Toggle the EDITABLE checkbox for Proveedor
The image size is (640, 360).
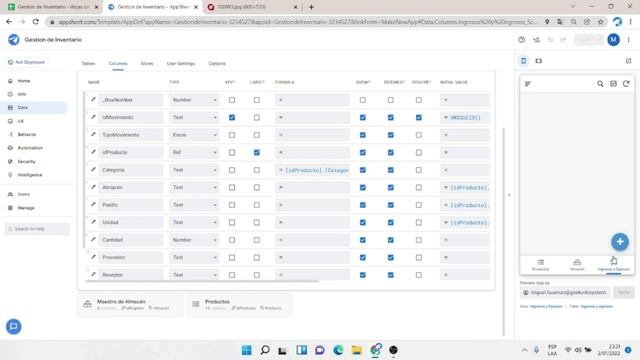[x=391, y=257]
